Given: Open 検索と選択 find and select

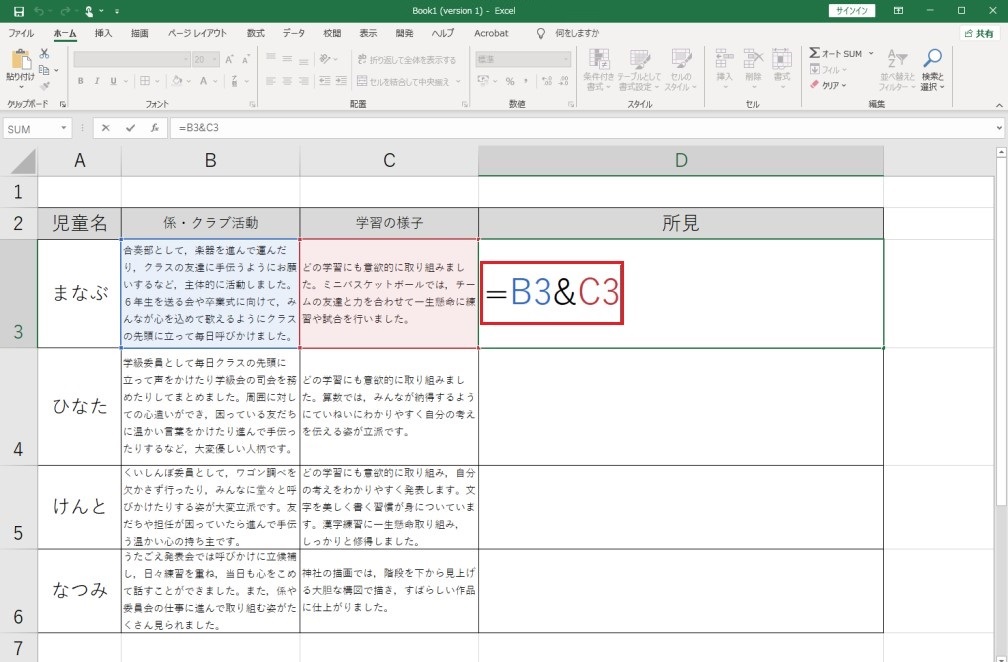Looking at the screenshot, I should tap(932, 70).
